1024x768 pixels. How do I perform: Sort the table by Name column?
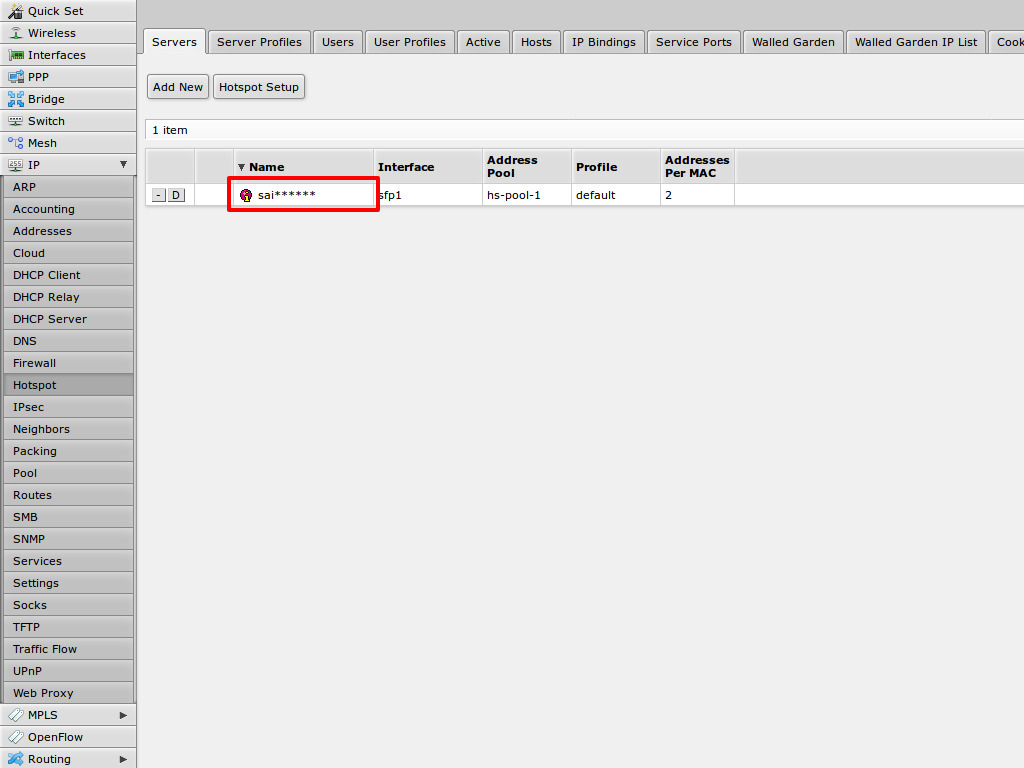point(266,167)
